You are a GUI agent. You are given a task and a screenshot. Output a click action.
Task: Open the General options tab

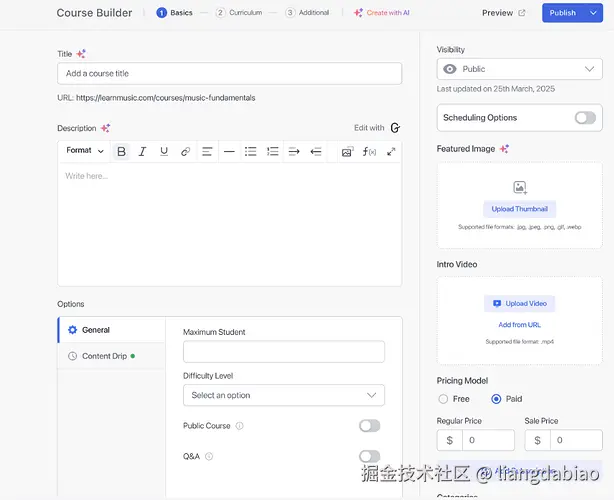111,330
